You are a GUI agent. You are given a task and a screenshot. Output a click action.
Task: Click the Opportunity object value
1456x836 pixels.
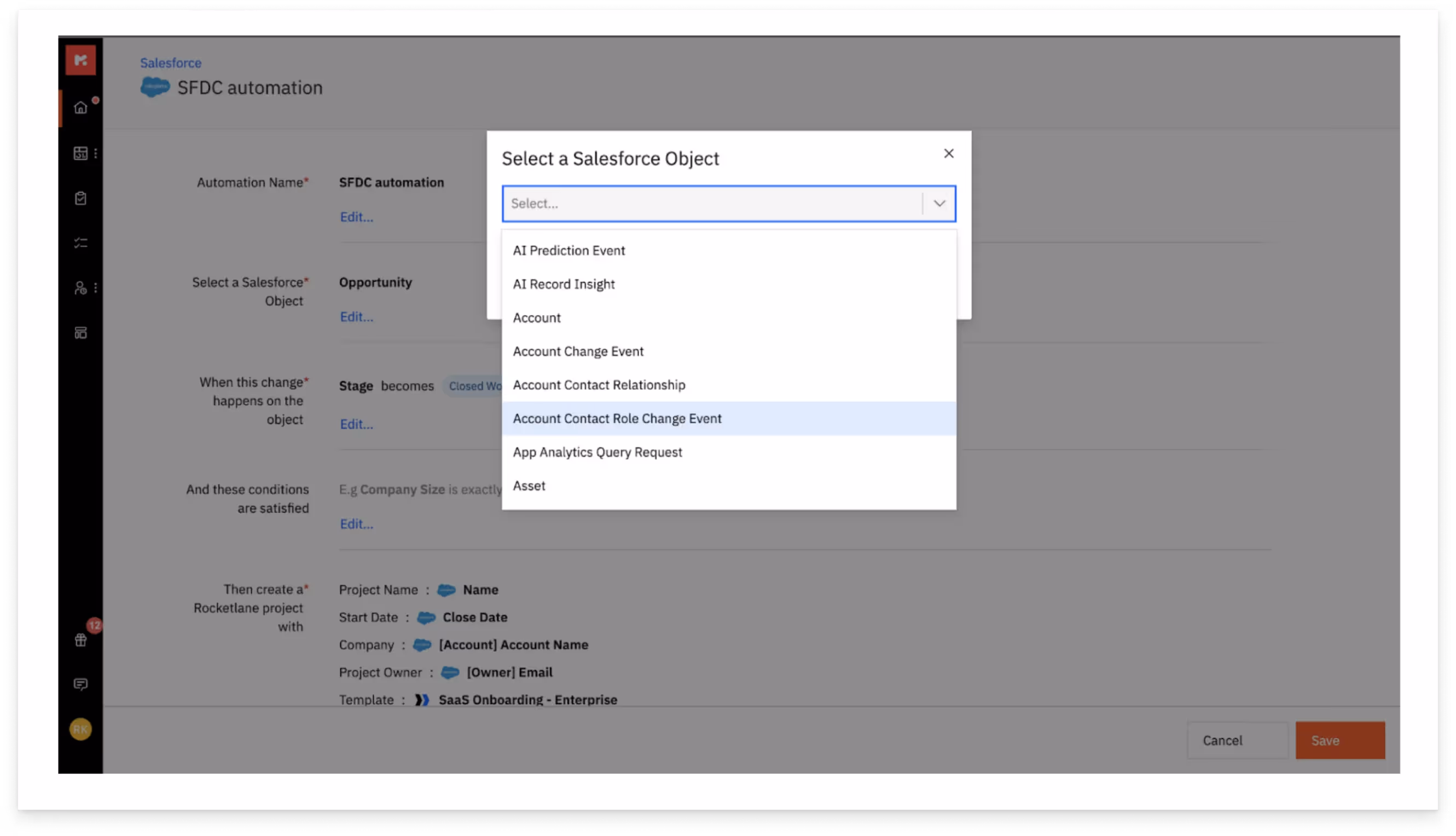tap(375, 282)
